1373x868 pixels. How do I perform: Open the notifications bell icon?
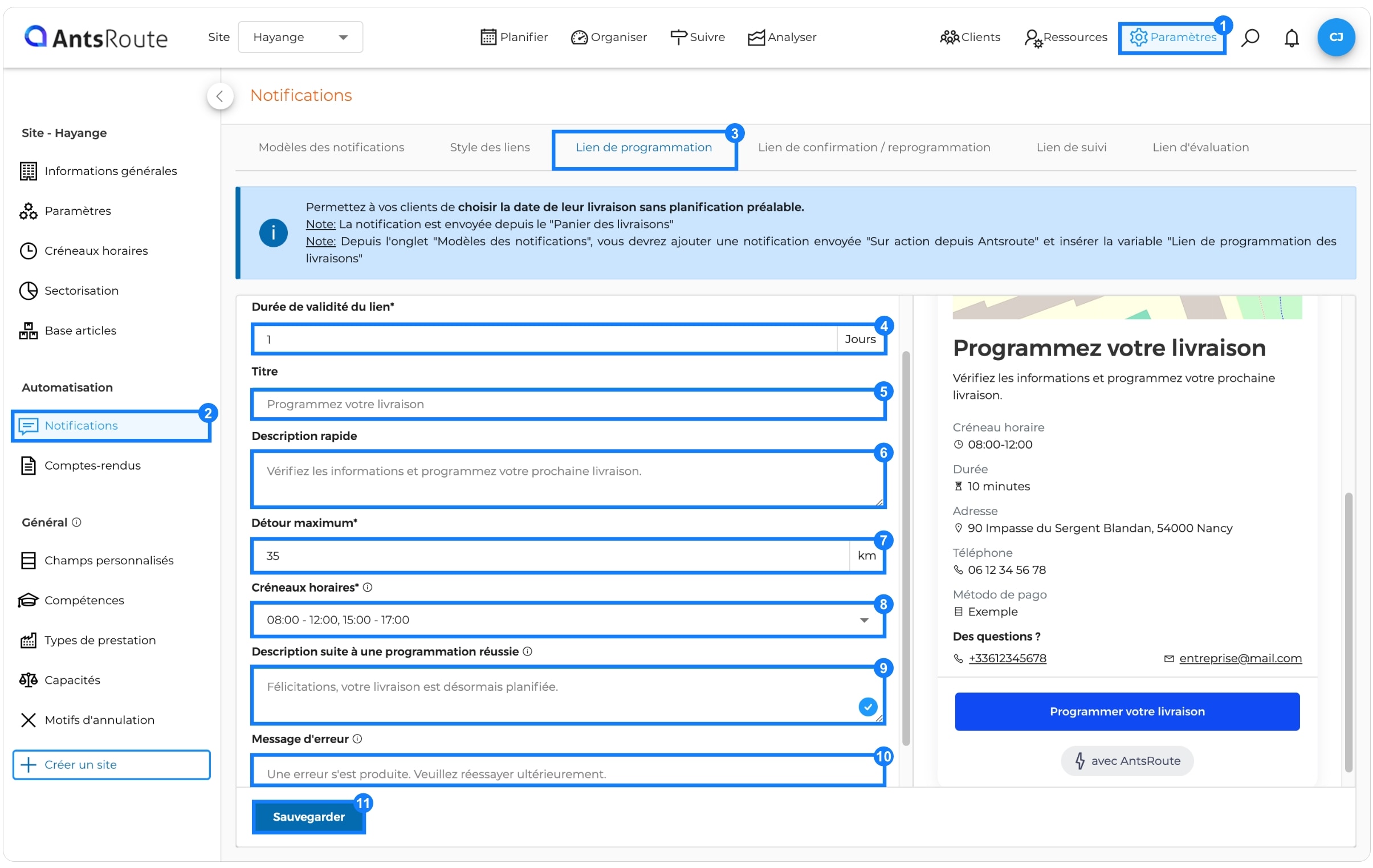point(1291,38)
